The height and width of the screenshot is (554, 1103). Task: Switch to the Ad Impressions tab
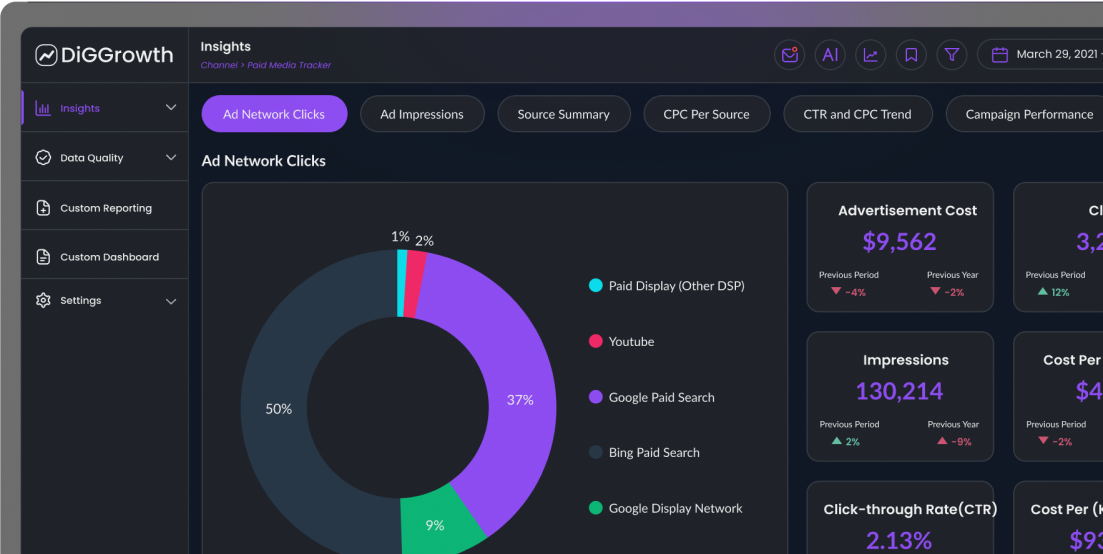pos(422,114)
